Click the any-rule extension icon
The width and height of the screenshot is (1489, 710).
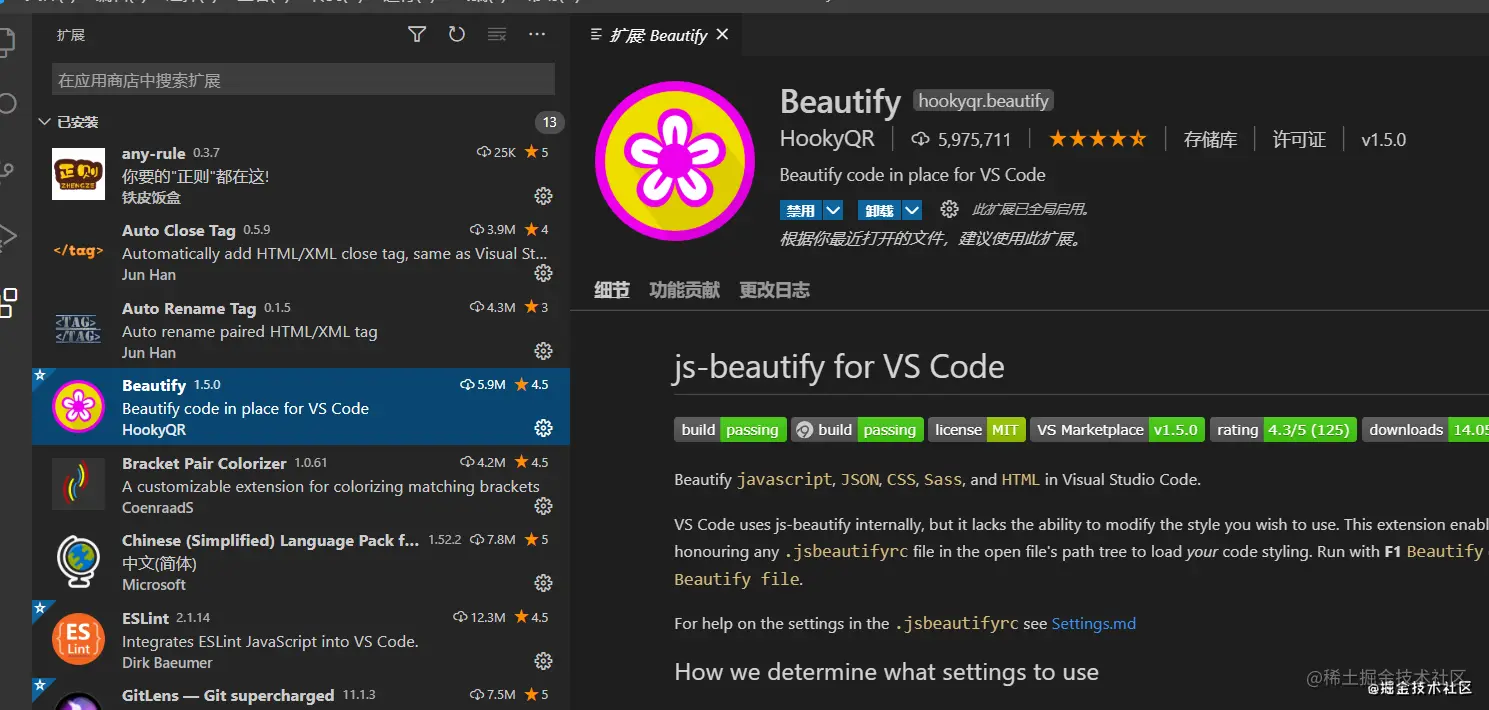pos(78,174)
